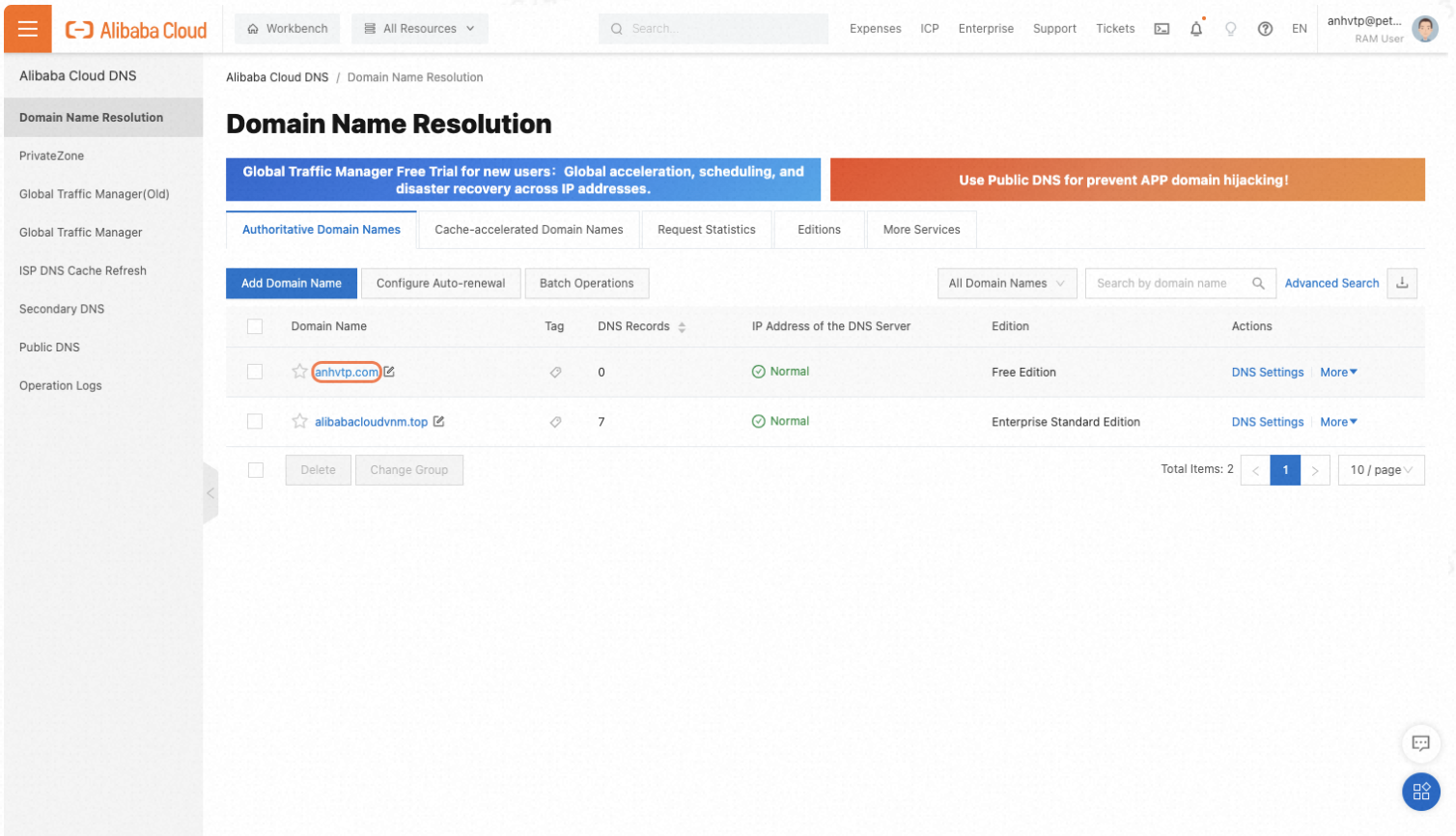Click the tag icon for alibabacloudvnm.top
This screenshot has width=1456, height=836.
tap(555, 422)
